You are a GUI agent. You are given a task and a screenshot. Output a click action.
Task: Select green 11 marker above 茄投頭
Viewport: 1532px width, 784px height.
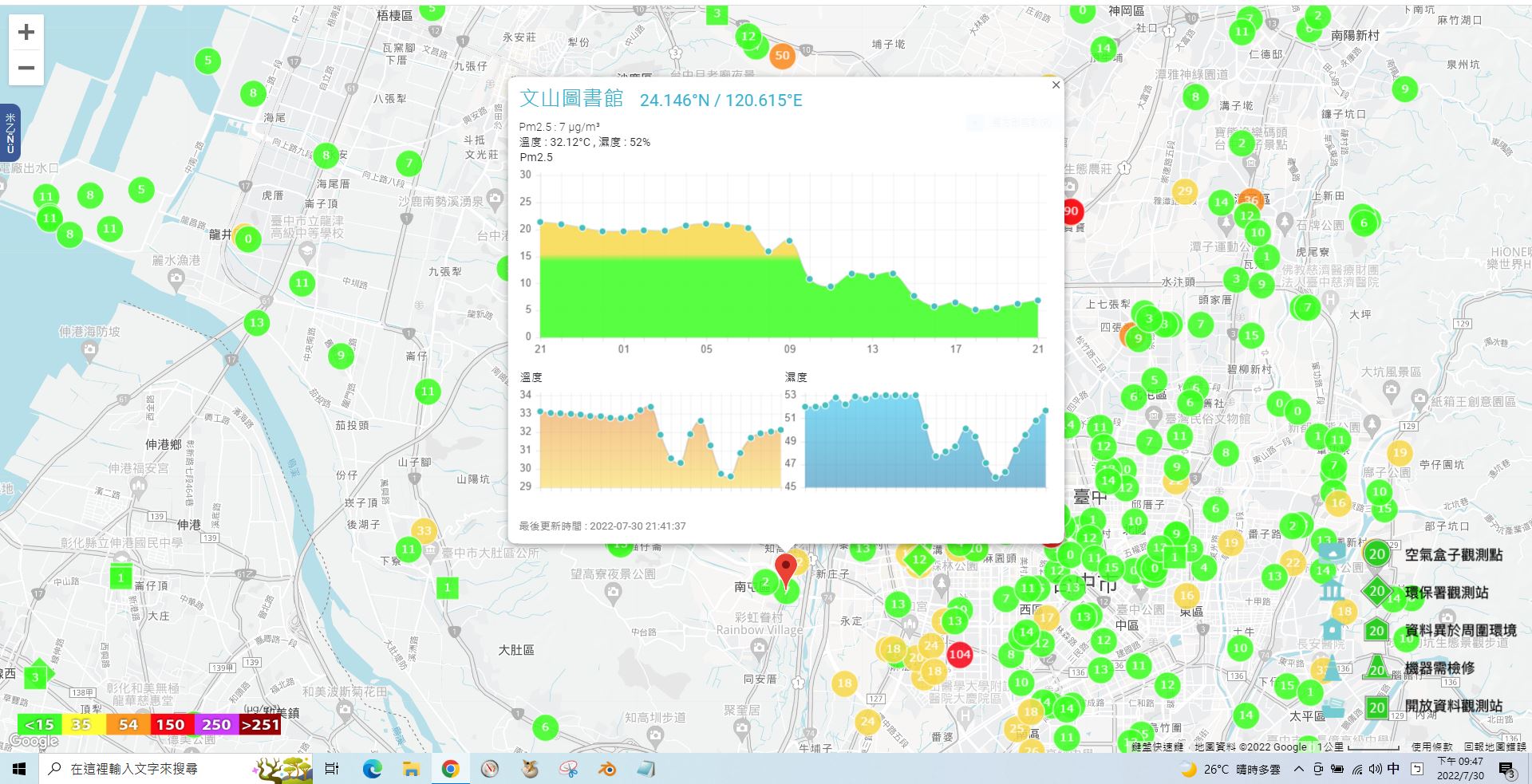click(x=428, y=391)
